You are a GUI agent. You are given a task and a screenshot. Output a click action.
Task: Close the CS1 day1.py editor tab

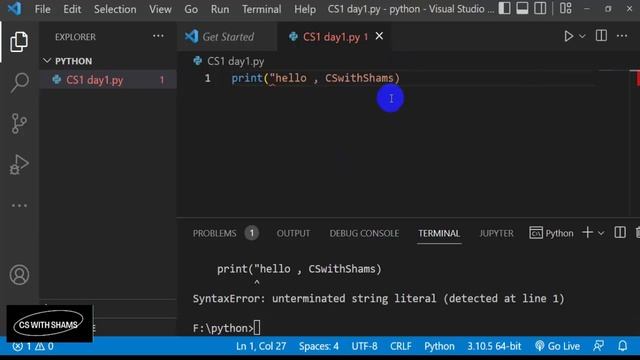[x=379, y=36]
